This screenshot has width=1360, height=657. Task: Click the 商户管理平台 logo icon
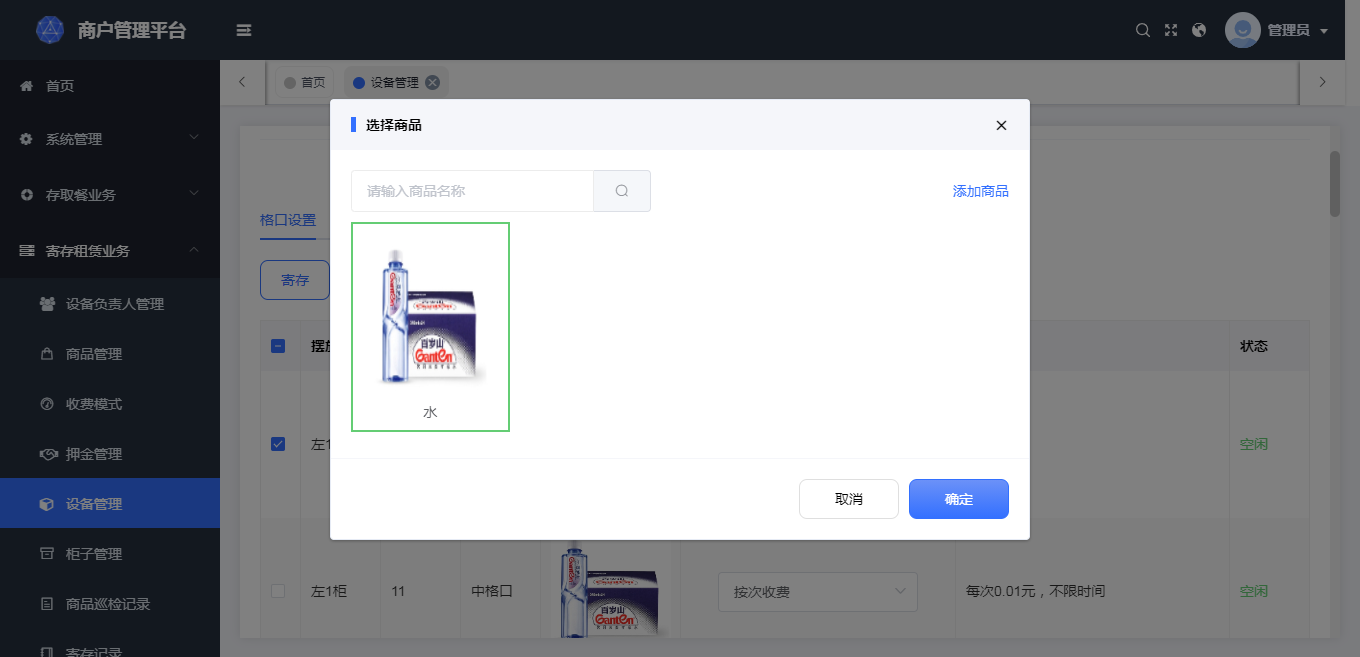click(x=49, y=30)
